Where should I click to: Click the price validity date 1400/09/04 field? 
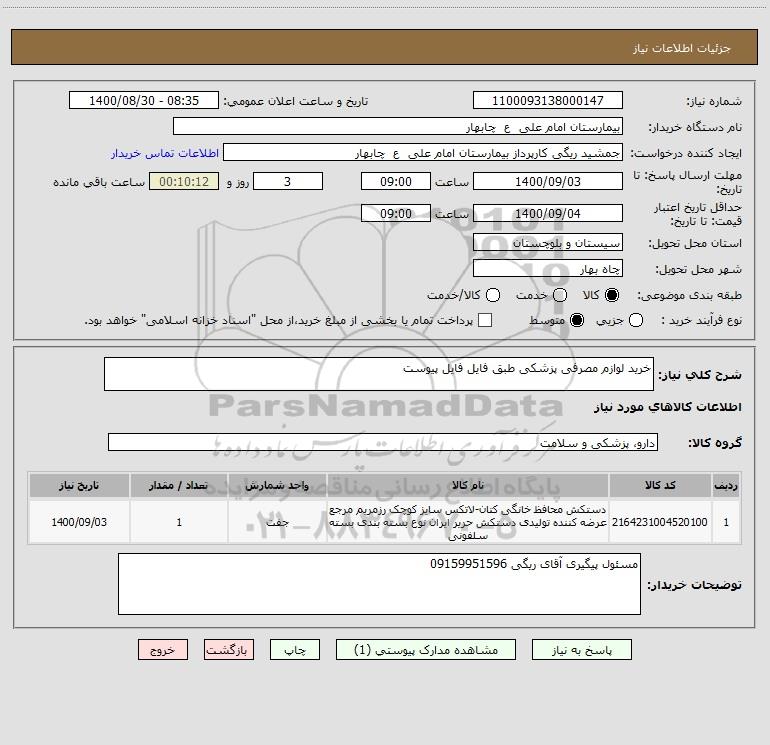tap(548, 213)
